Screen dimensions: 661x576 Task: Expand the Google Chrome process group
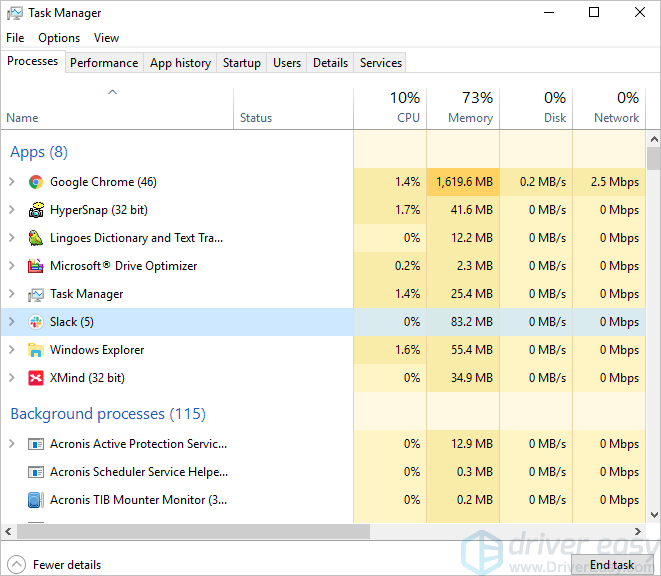click(x=12, y=182)
